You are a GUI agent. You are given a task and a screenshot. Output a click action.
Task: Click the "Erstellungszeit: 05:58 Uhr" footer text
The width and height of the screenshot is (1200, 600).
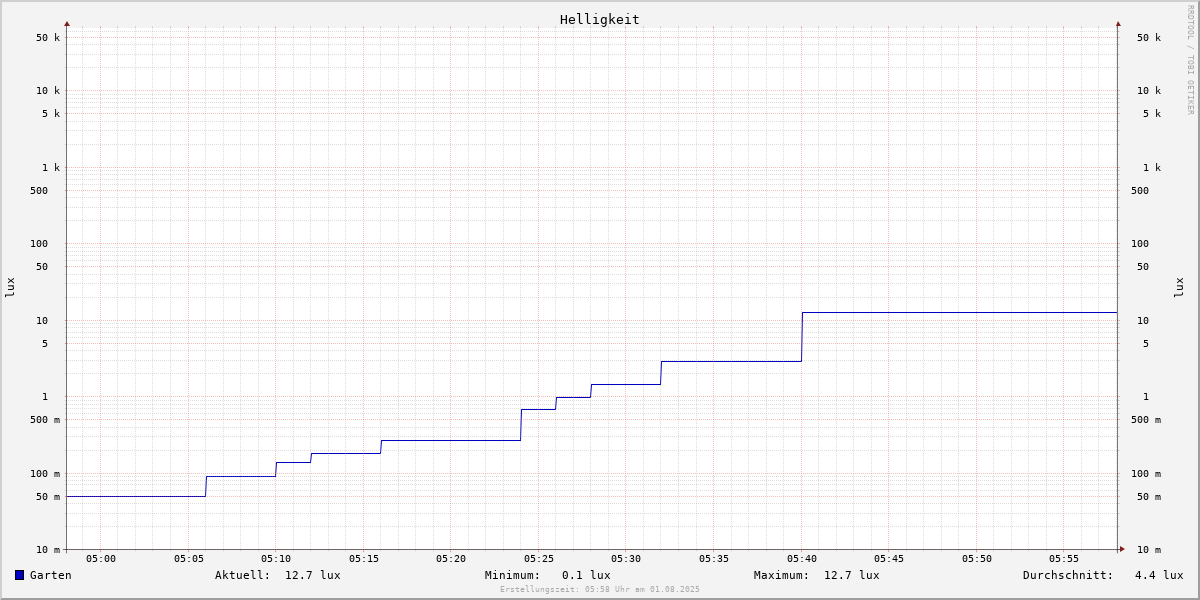[600, 589]
